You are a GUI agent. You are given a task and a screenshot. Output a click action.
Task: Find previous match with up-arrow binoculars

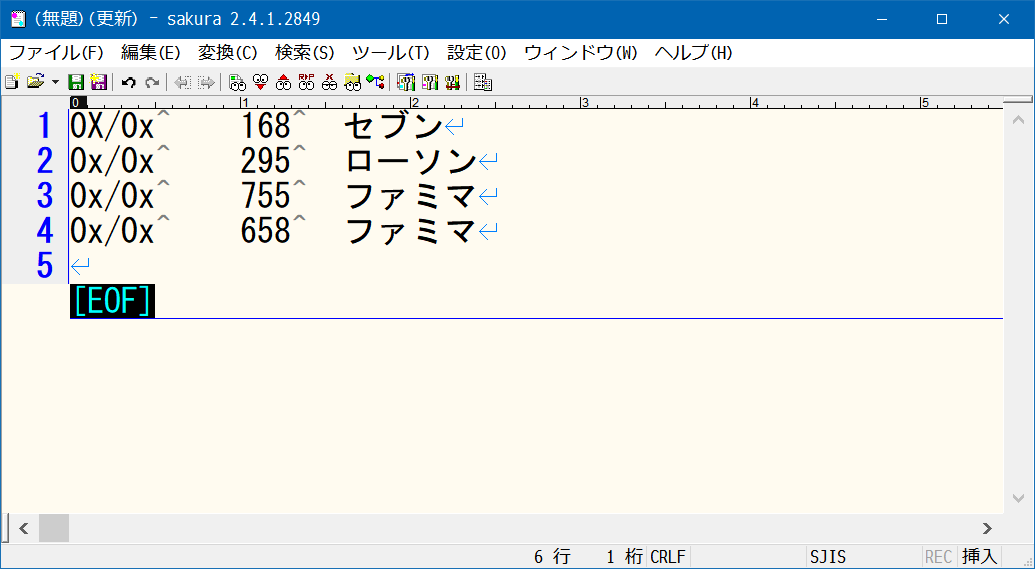click(283, 82)
